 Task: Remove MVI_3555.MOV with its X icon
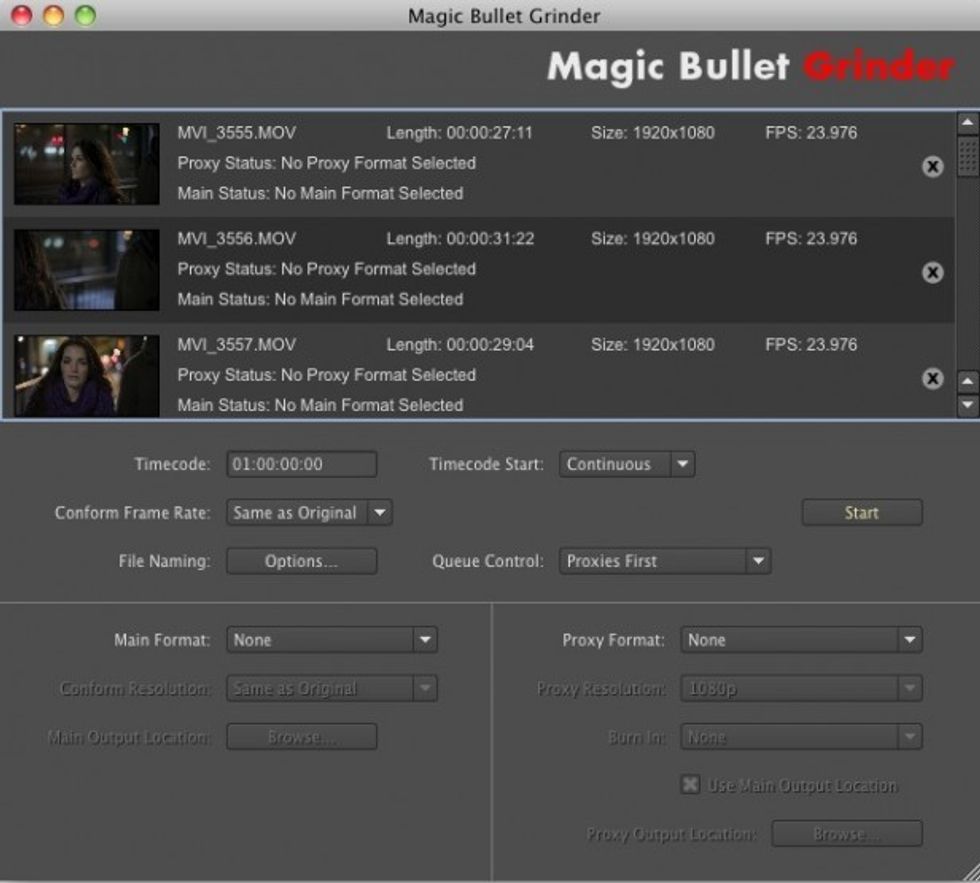932,166
